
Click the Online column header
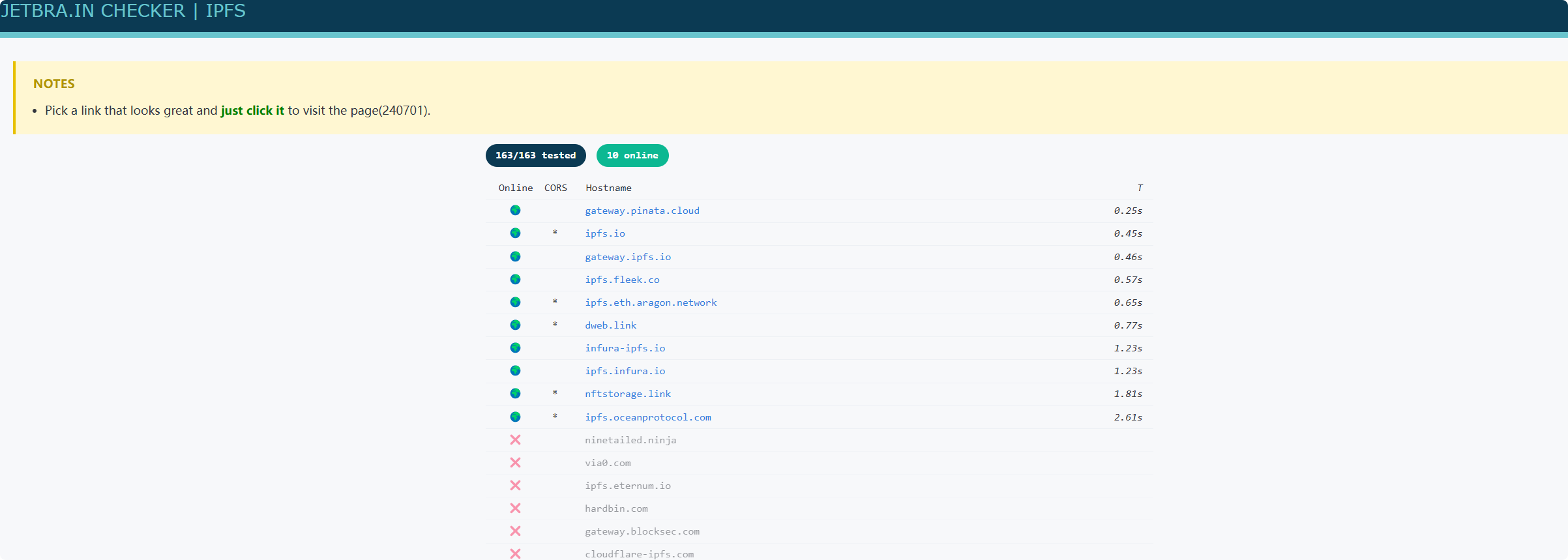tap(516, 188)
